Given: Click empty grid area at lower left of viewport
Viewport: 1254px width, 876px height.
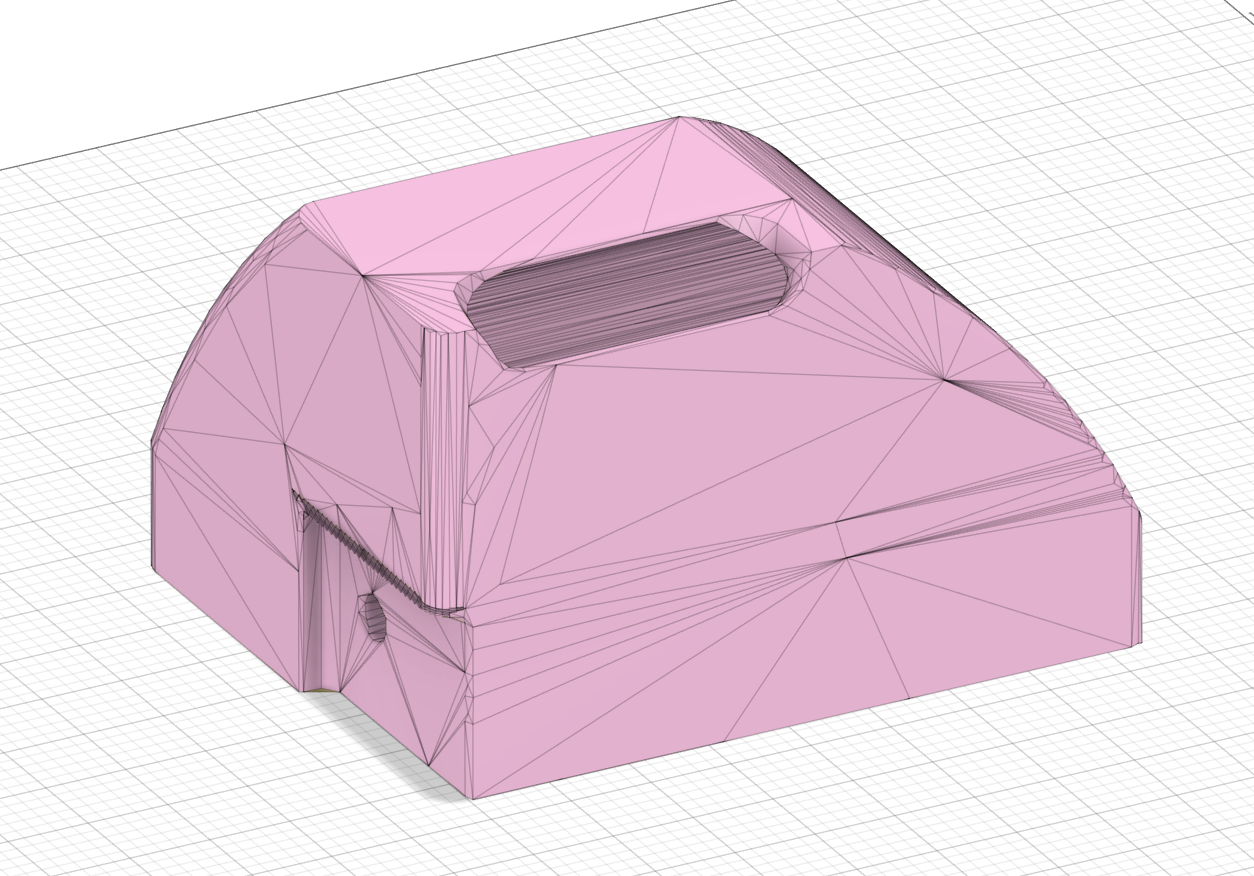Looking at the screenshot, I should tap(120, 760).
